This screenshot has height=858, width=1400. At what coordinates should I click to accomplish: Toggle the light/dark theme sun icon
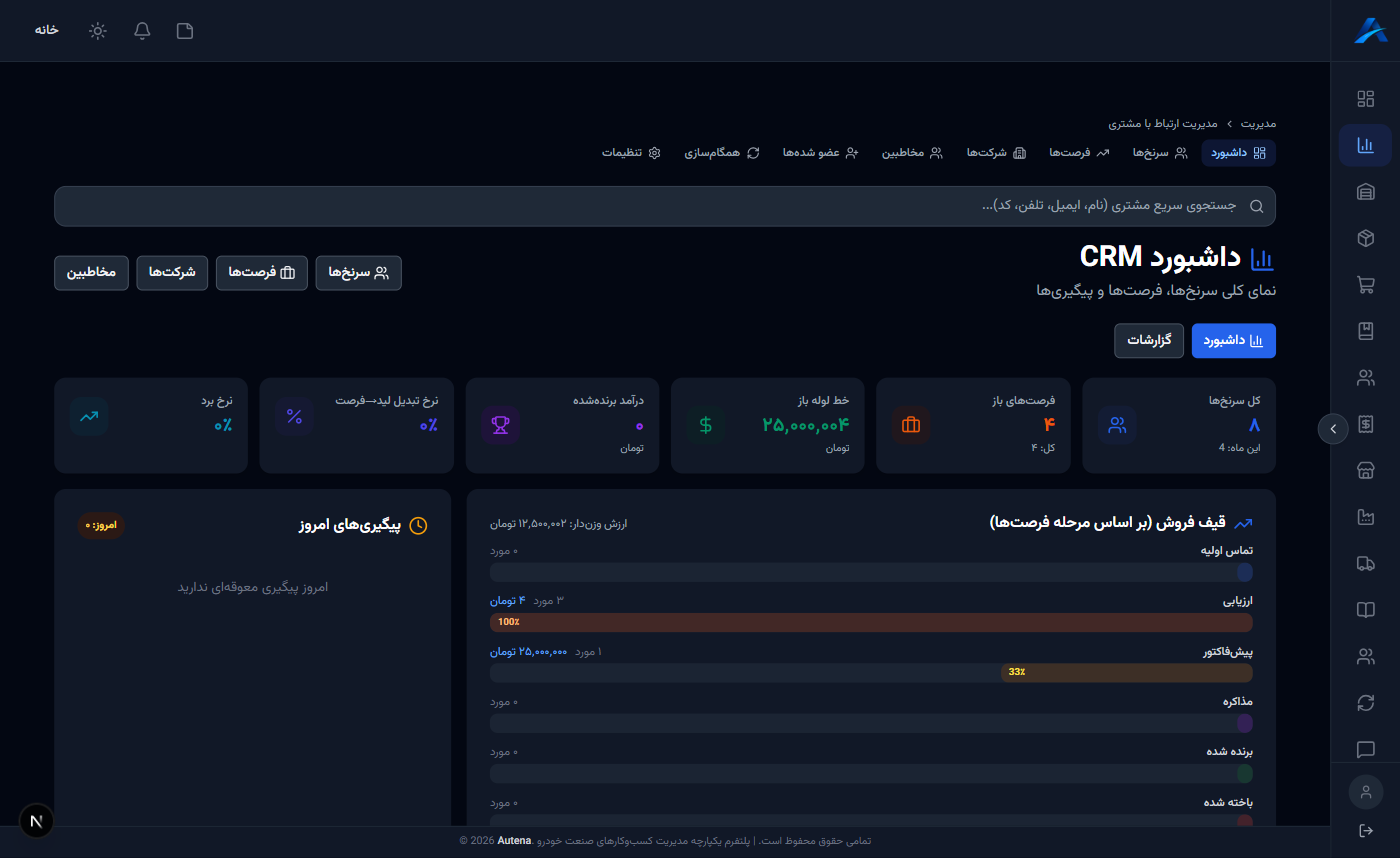tap(97, 31)
